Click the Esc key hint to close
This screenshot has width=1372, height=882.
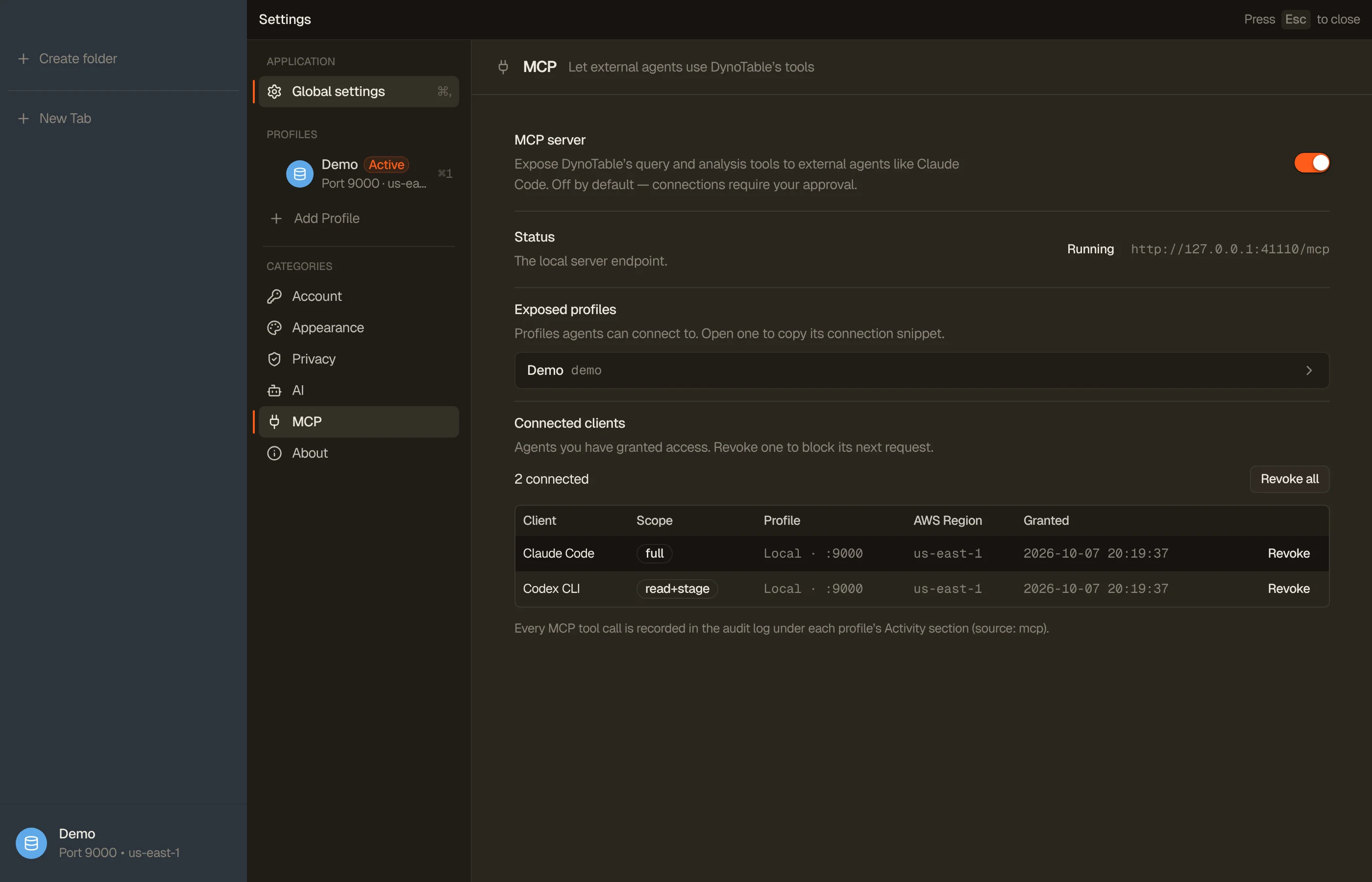coord(1295,20)
